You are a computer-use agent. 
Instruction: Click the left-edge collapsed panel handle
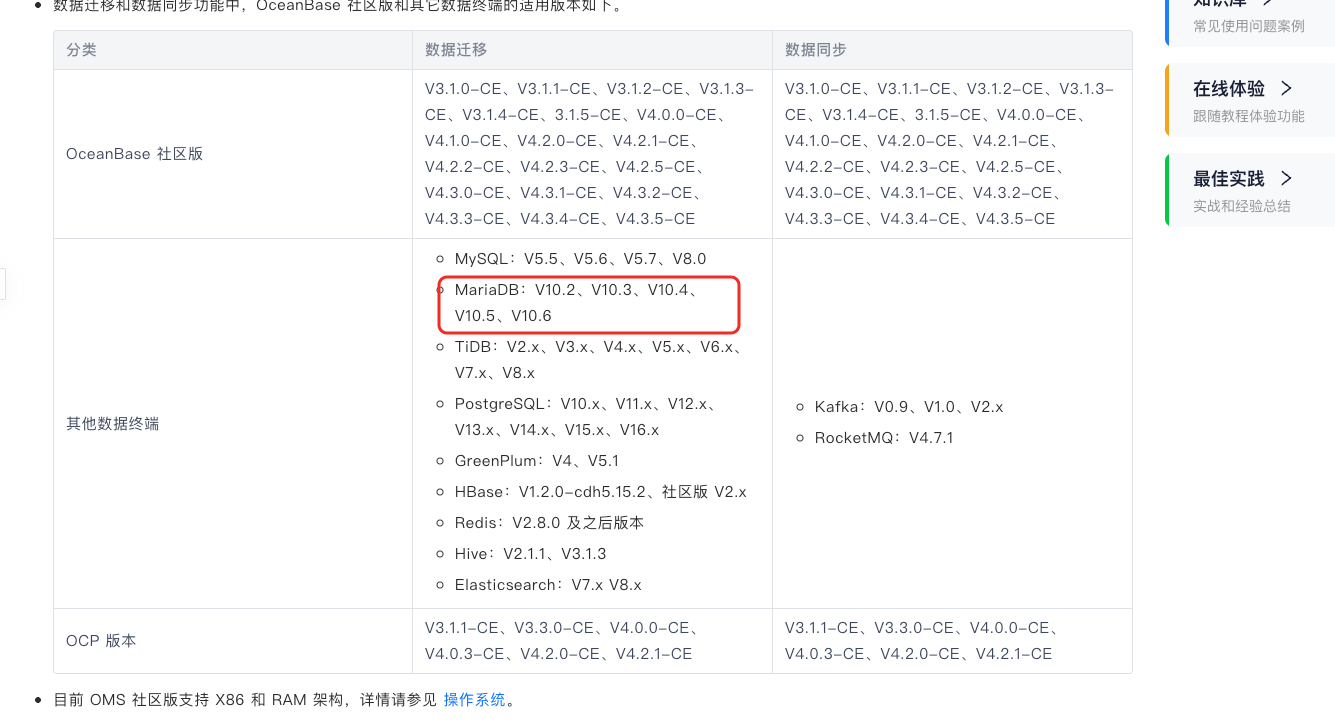pyautogui.click(x=3, y=284)
